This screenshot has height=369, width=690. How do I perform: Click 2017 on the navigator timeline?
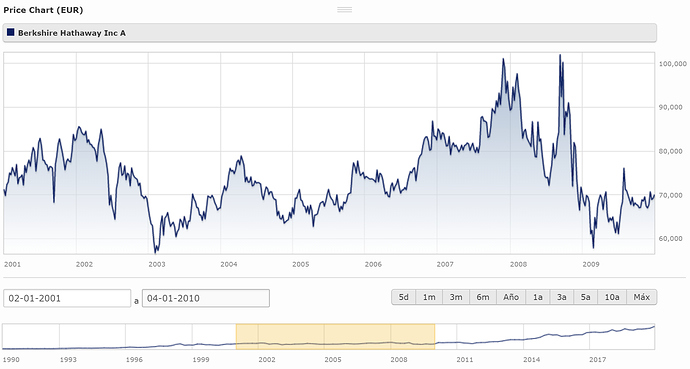[x=598, y=359]
